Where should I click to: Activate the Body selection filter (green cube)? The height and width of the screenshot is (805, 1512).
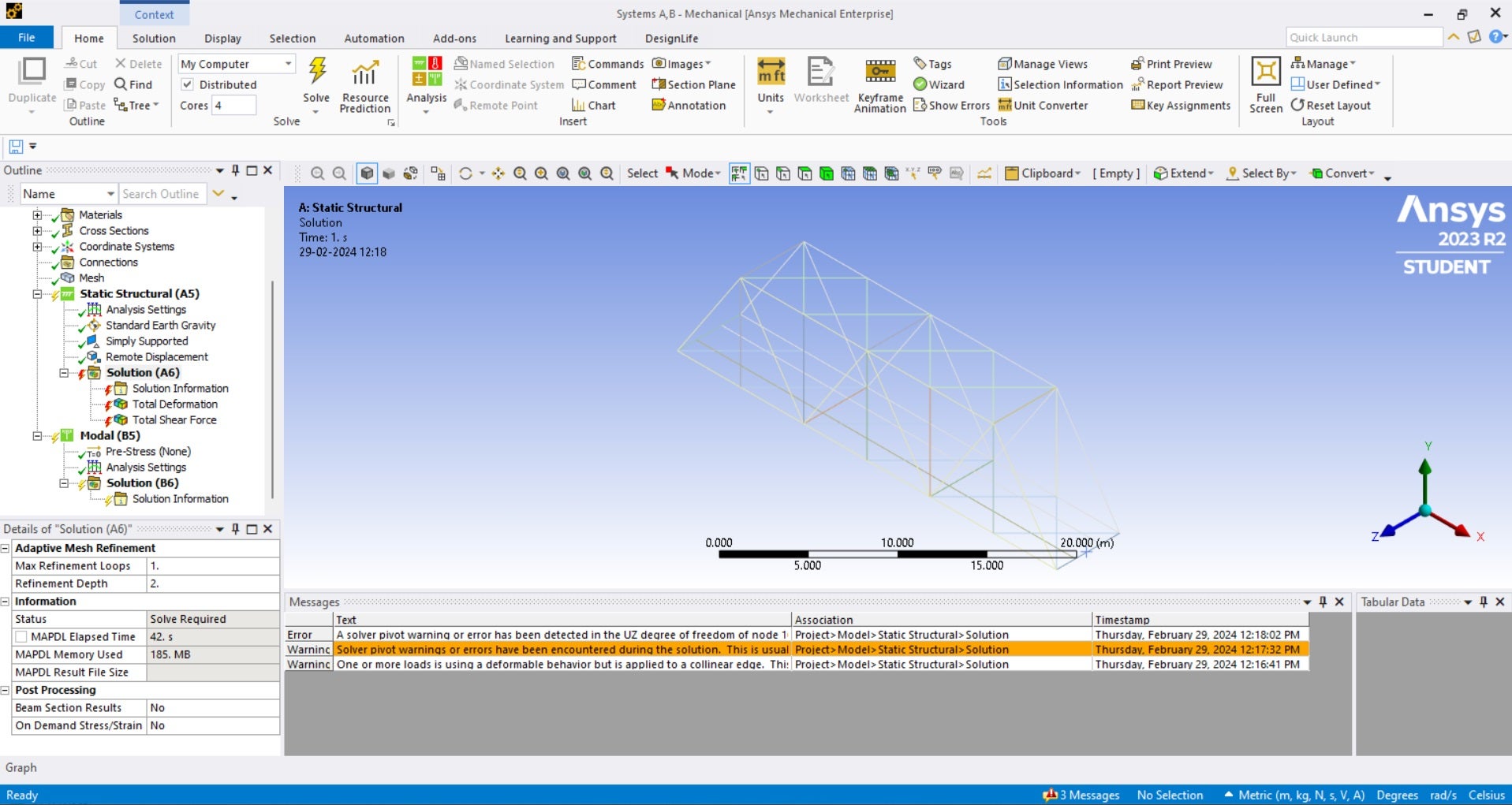click(826, 173)
